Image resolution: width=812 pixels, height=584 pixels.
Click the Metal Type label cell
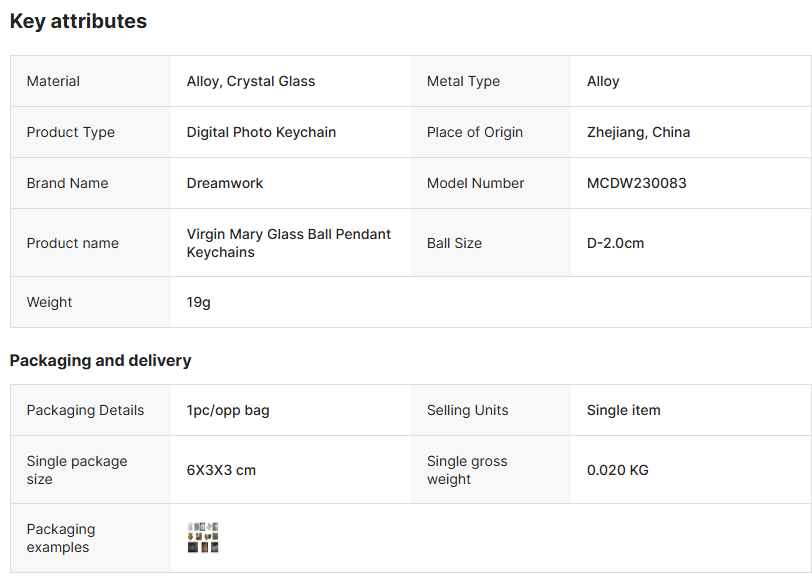(490, 81)
